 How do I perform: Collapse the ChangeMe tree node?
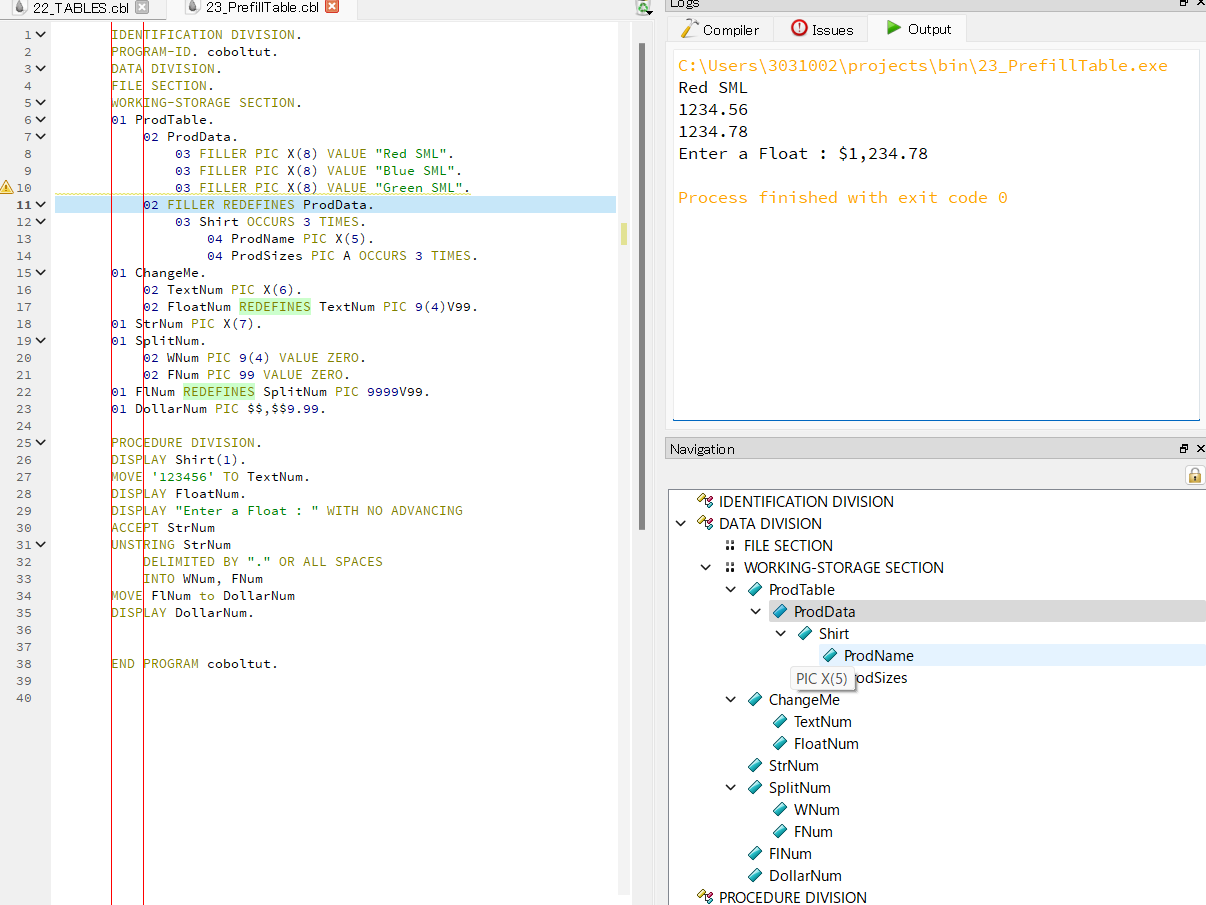pyautogui.click(x=731, y=699)
